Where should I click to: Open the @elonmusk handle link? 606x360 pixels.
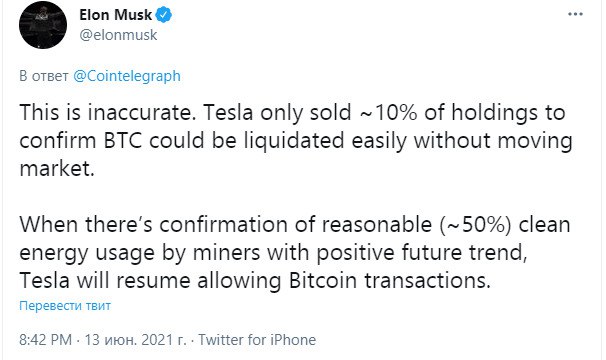click(x=118, y=35)
